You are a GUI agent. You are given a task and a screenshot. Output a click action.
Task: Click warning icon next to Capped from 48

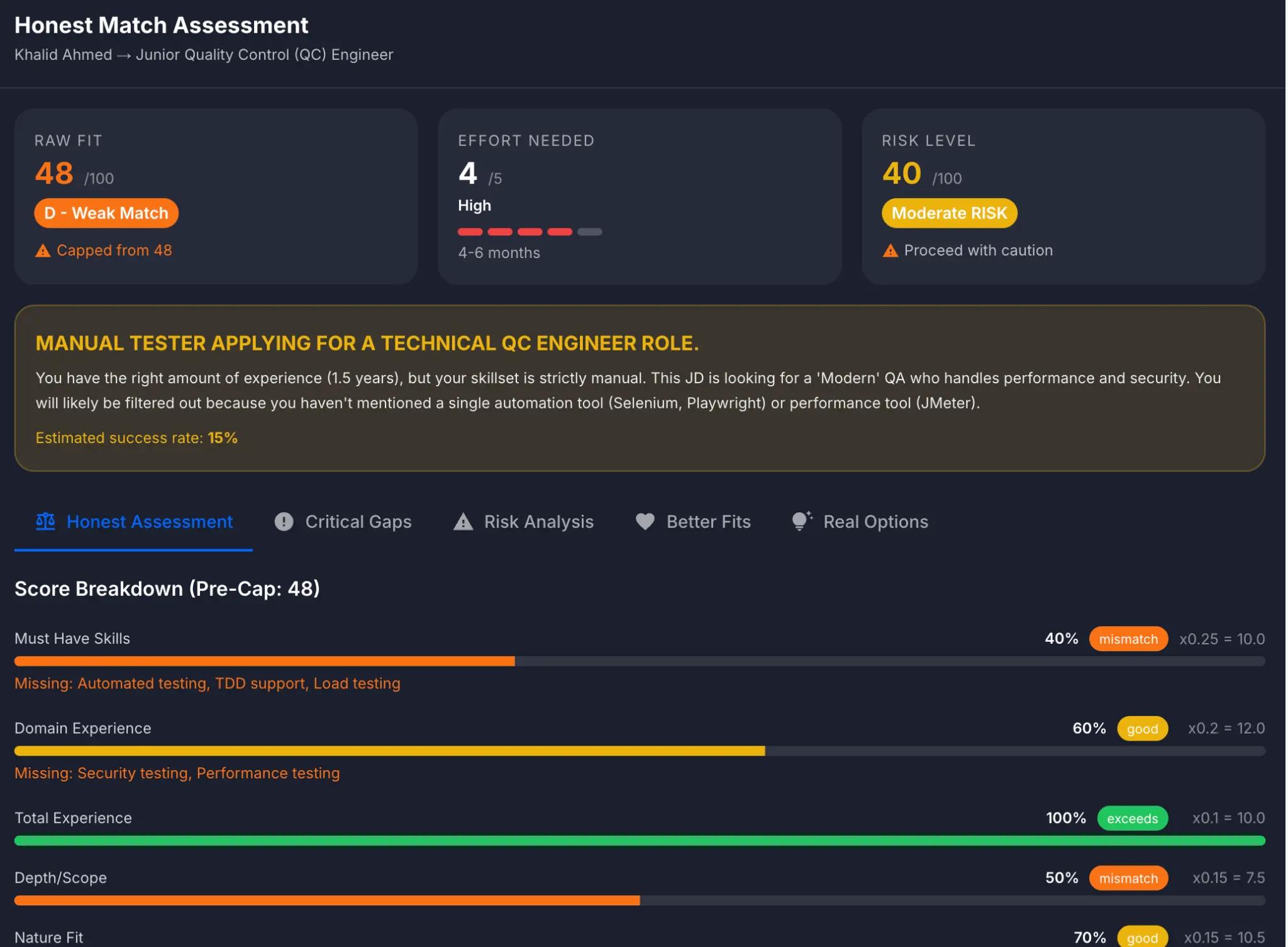click(x=43, y=250)
